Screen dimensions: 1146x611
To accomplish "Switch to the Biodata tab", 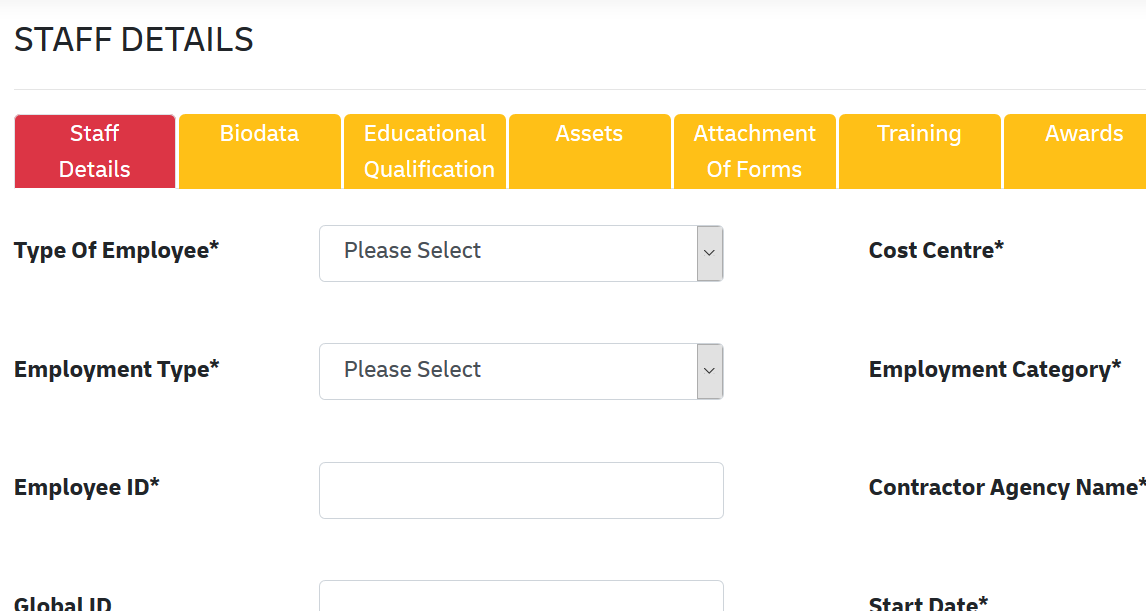I will [260, 151].
